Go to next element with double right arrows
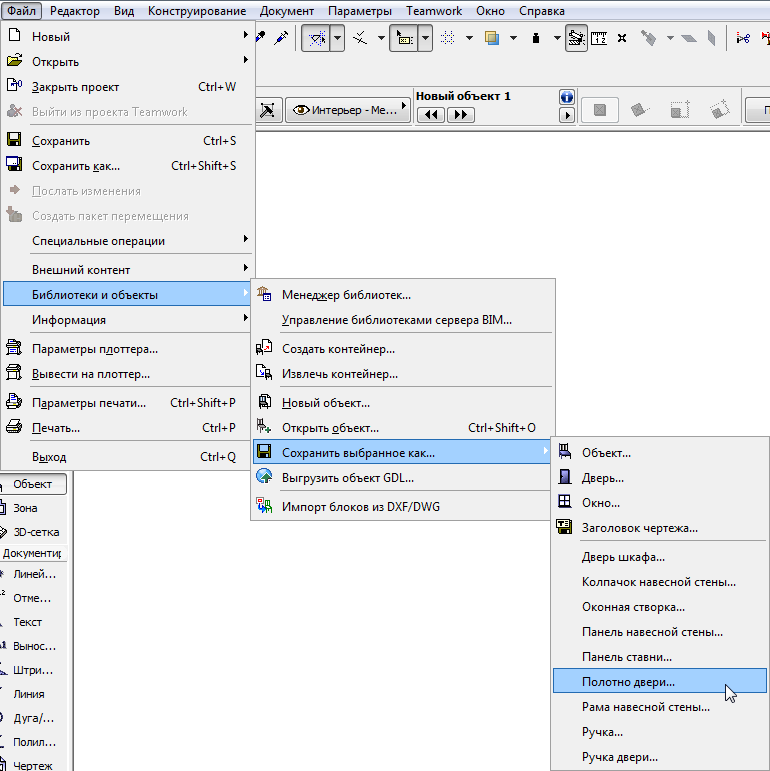Viewport: 770px width, 771px height. 461,115
